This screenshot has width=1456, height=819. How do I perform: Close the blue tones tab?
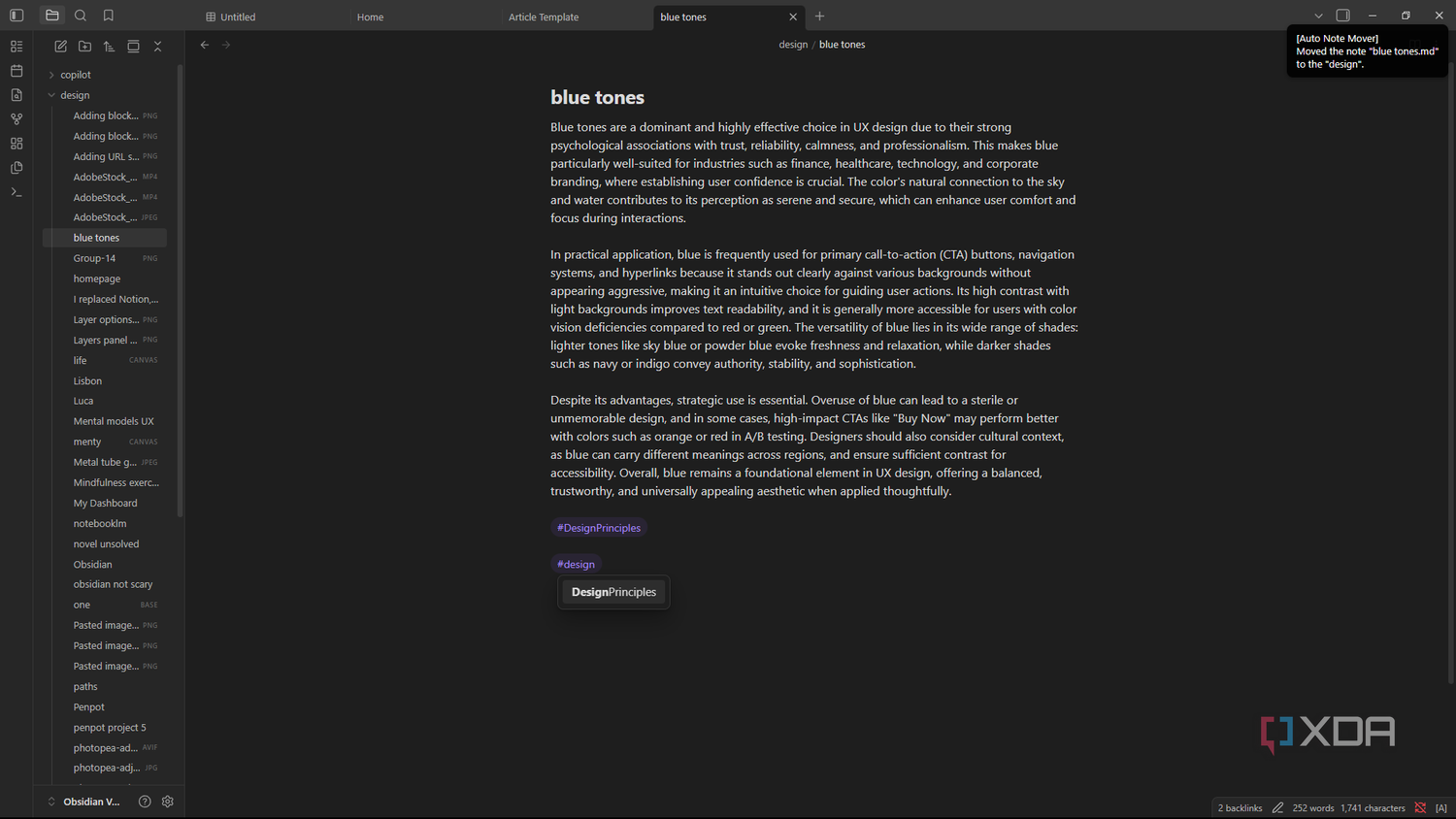coord(793,16)
